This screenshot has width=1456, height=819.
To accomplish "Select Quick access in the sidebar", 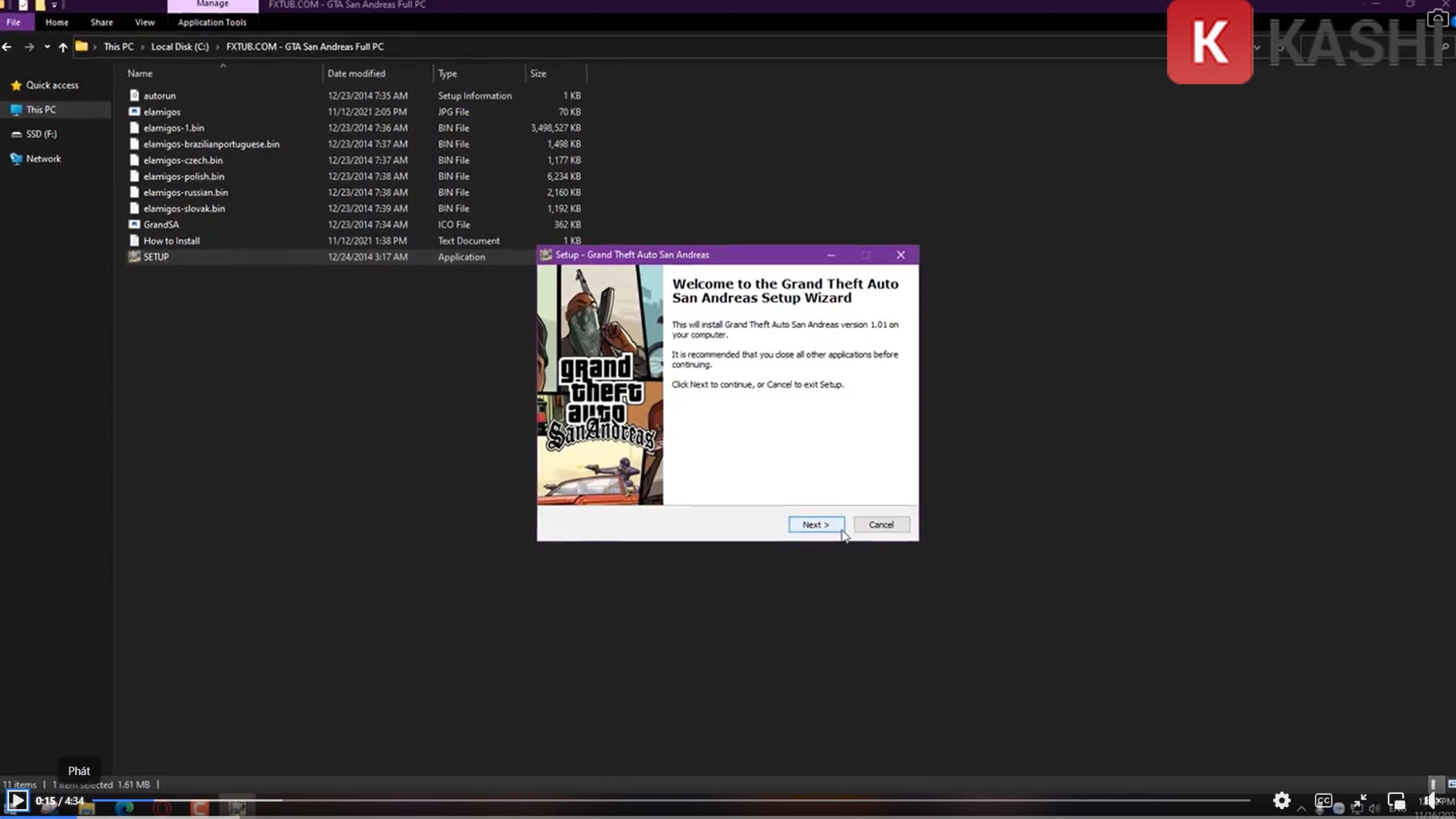I will (52, 85).
